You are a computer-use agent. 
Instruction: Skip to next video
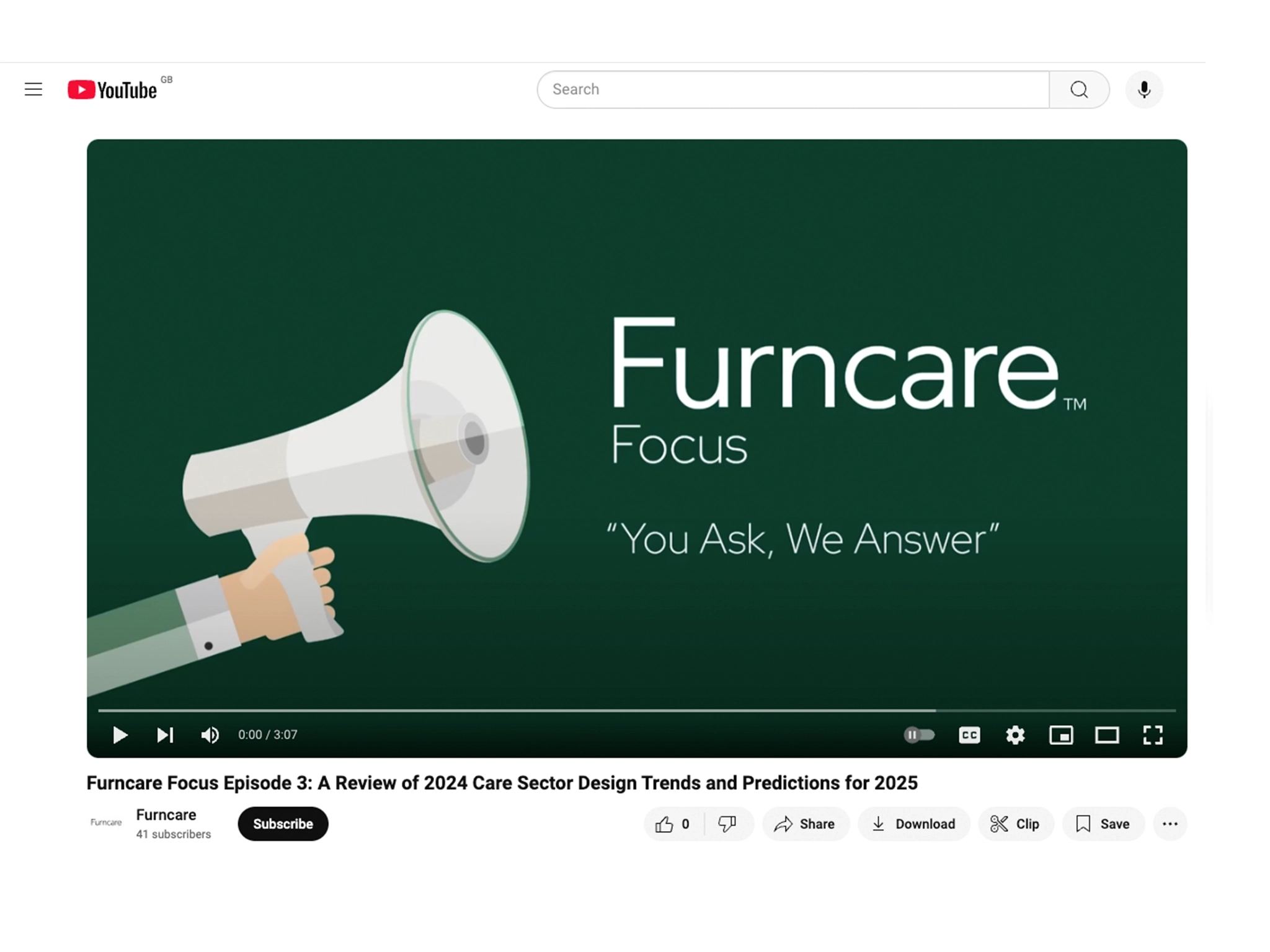(165, 735)
